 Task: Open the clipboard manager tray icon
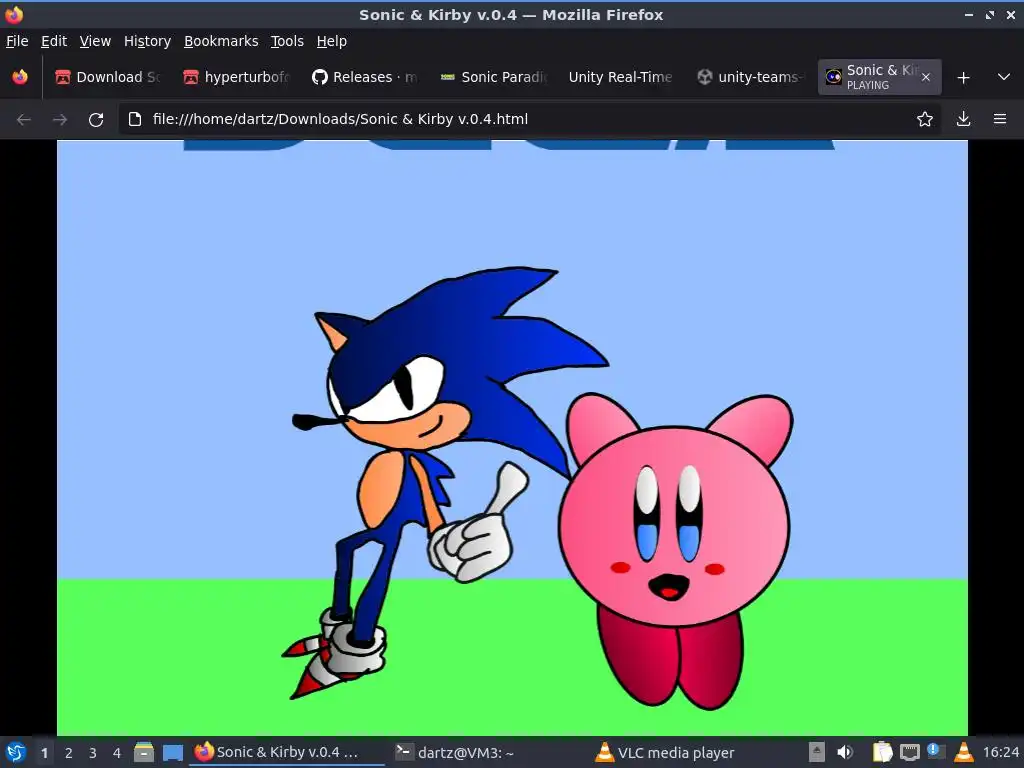pos(882,752)
